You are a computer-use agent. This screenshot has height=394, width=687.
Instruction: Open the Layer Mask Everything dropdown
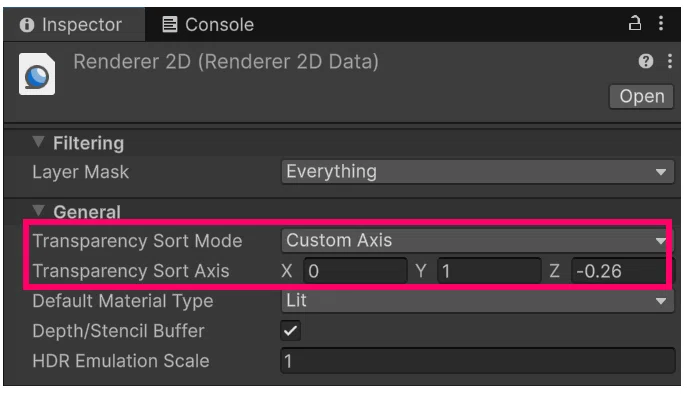pos(478,172)
